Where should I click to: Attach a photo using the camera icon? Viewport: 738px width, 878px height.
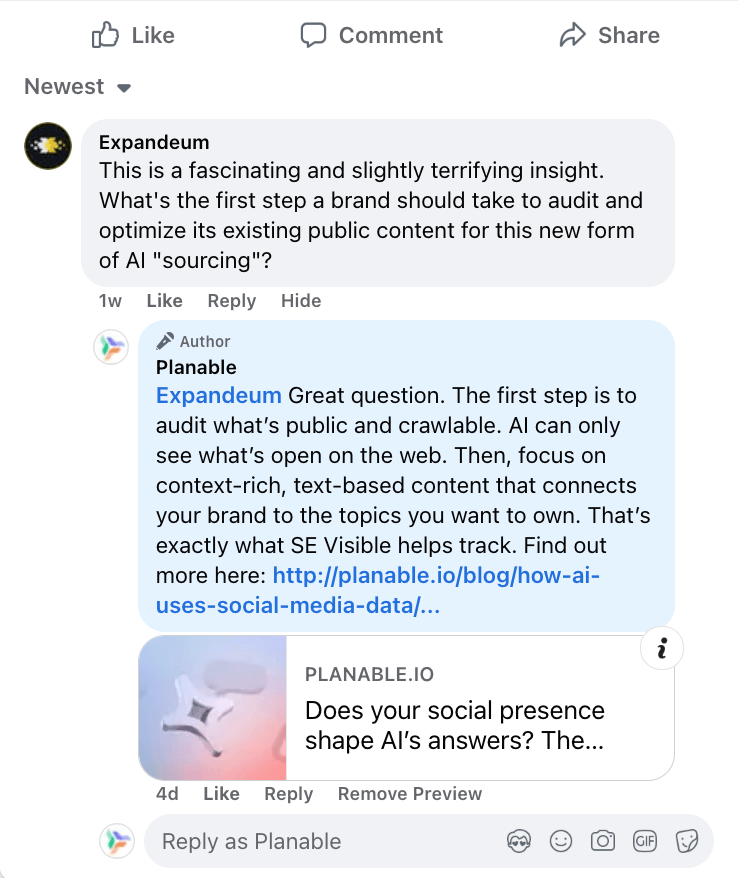point(603,841)
